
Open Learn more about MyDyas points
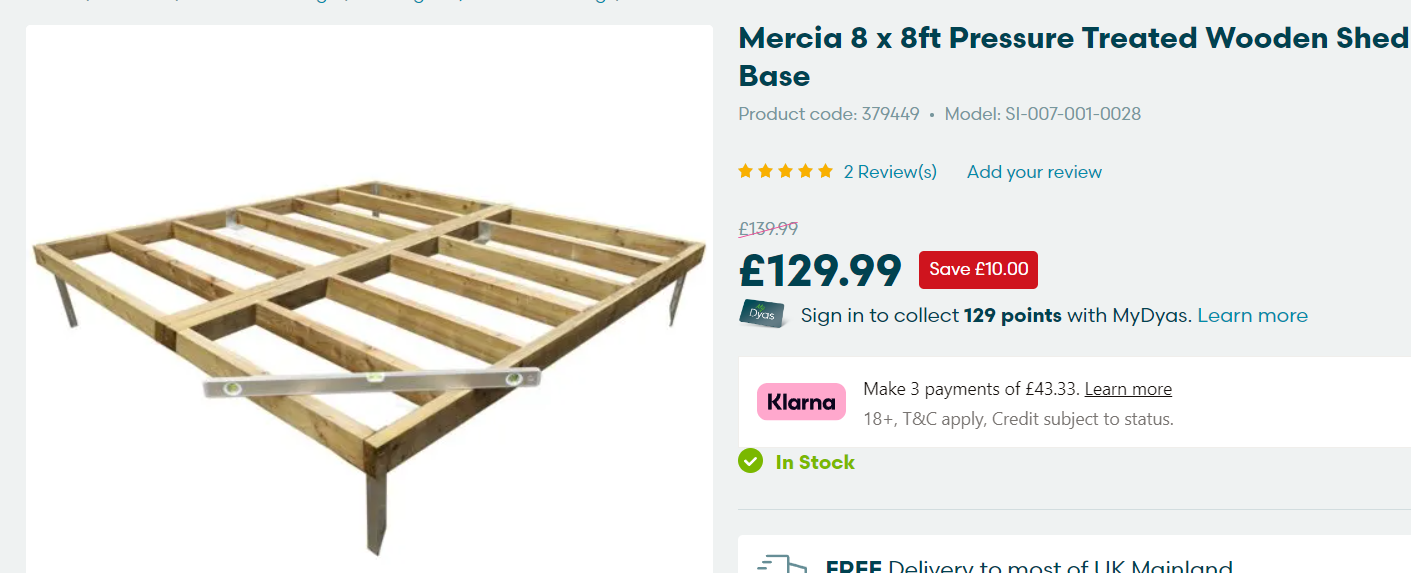[1252, 316]
